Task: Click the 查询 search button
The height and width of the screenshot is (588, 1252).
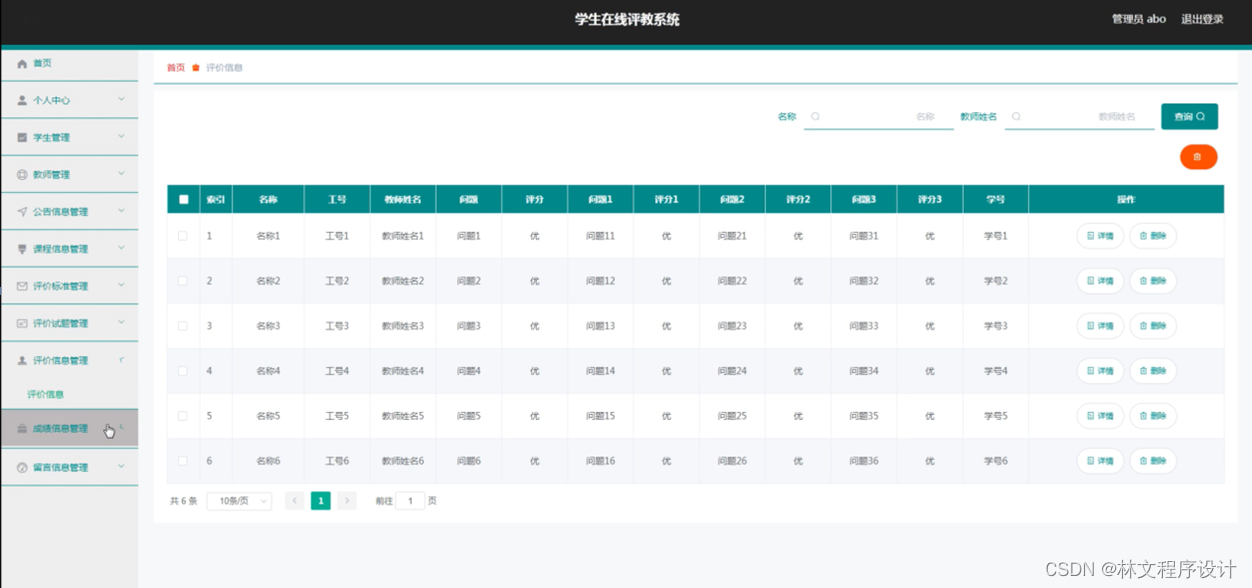Action: pyautogui.click(x=1189, y=117)
